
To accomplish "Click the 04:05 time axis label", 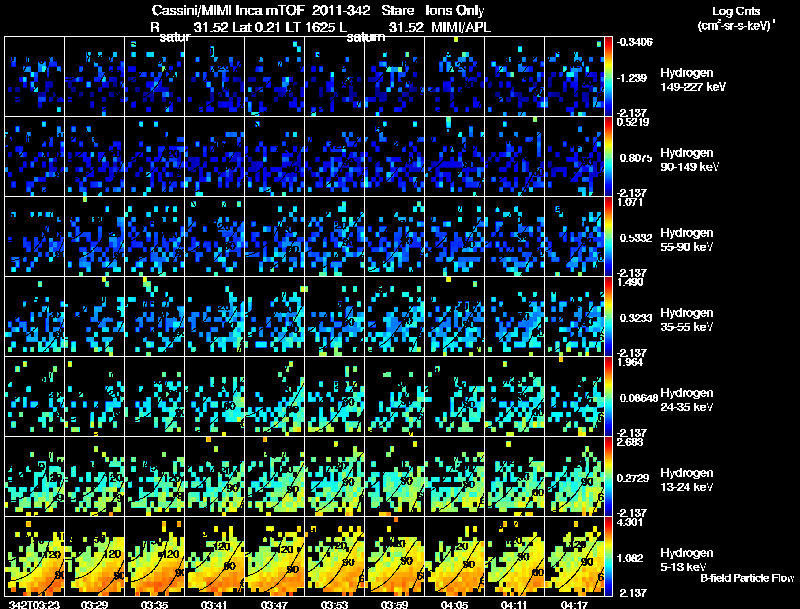I will 454,604.
